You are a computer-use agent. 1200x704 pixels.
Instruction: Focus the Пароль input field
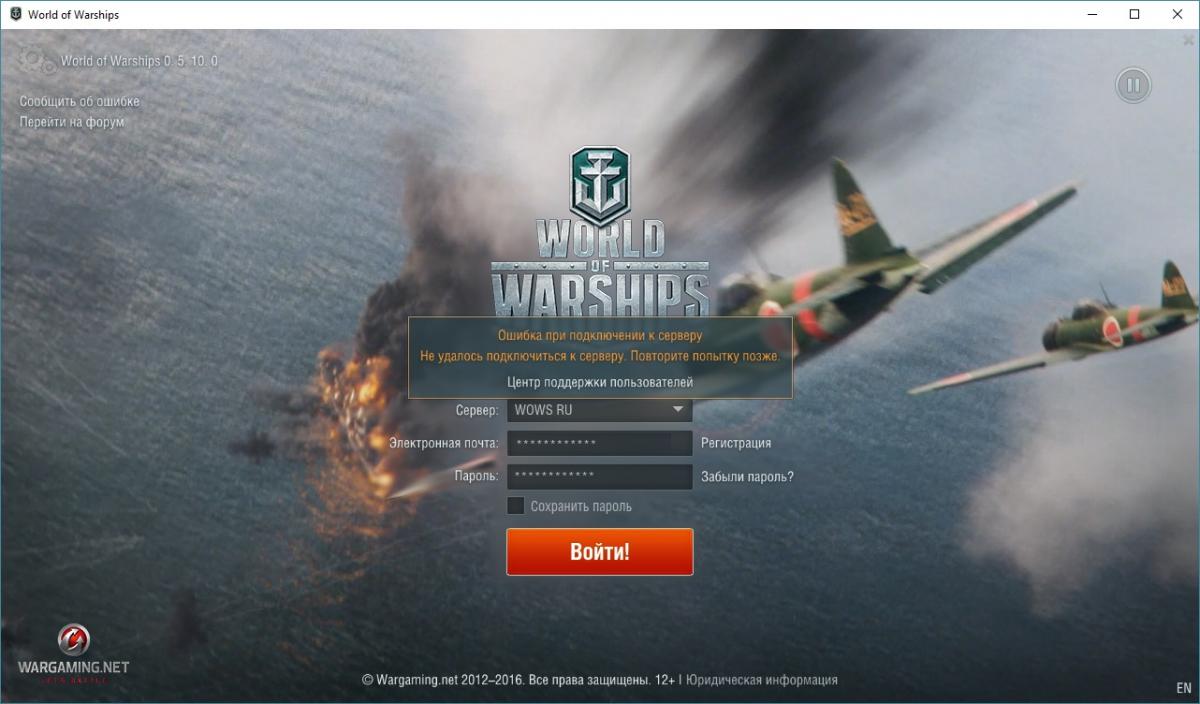pyautogui.click(x=600, y=476)
